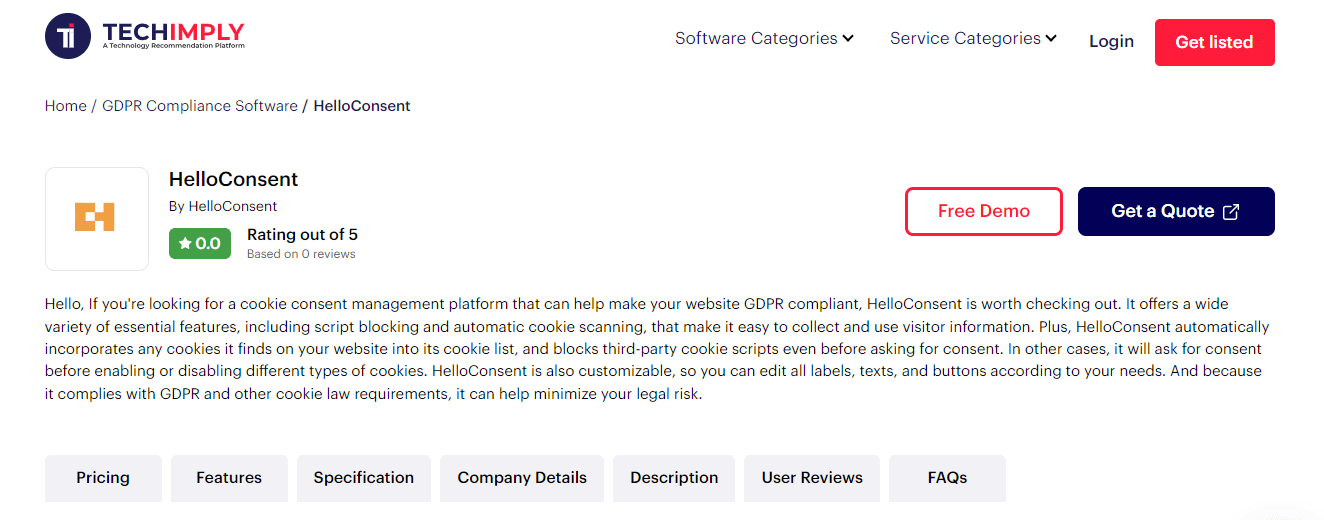Jump to the Description tab
The width and height of the screenshot is (1324, 520).
tap(674, 478)
